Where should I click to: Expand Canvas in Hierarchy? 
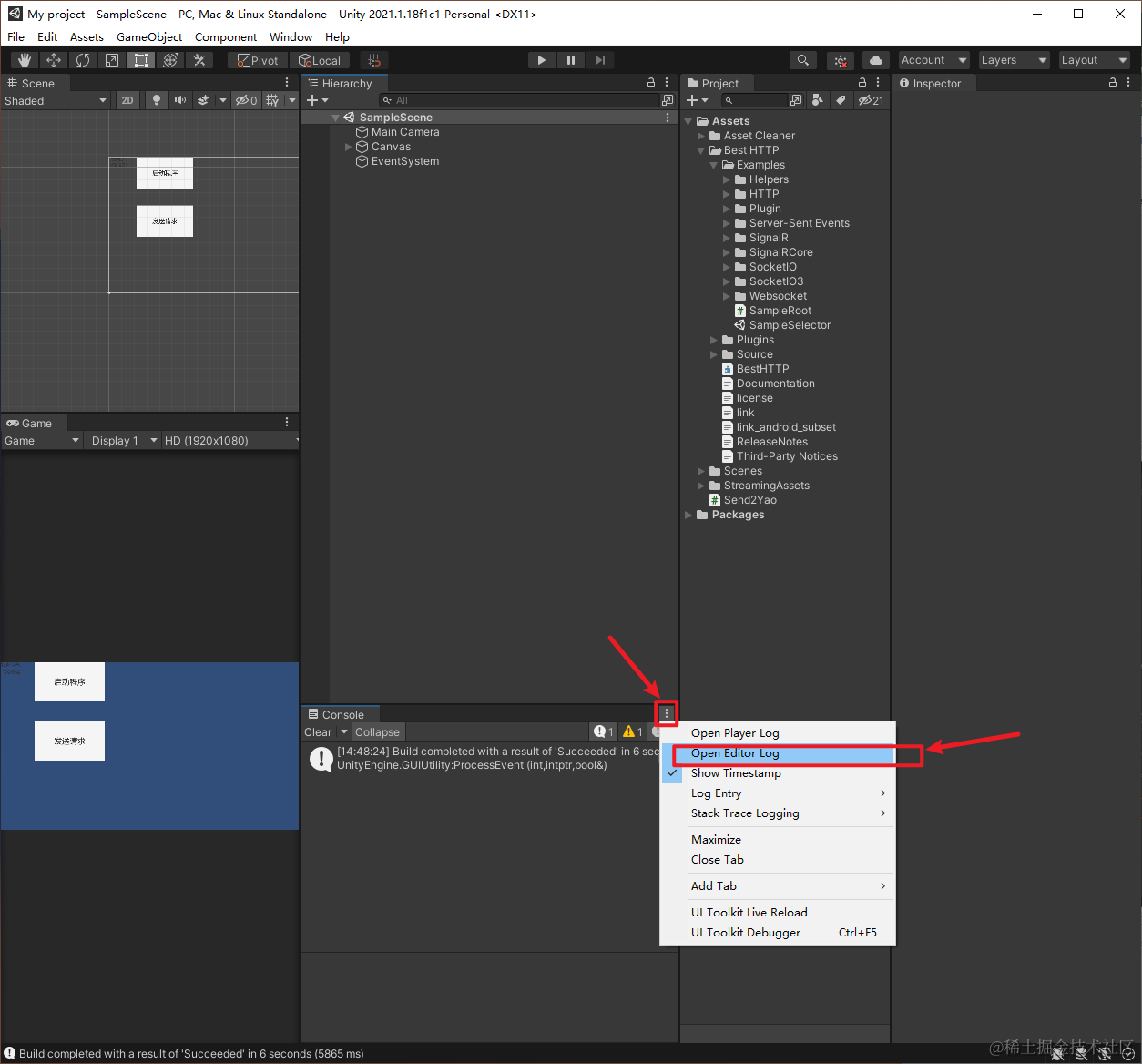[x=348, y=147]
